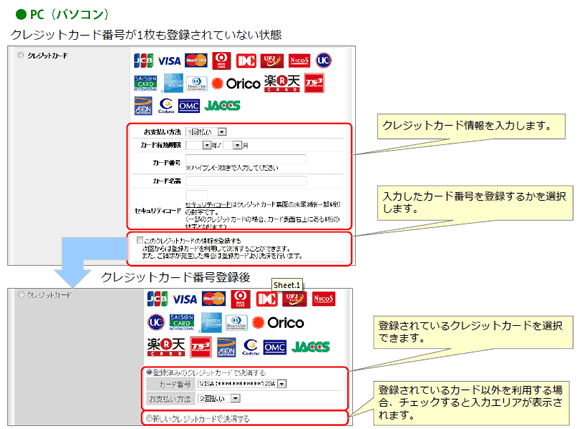Click the カード名義 input field
Viewport: 580px width, 429px height.
pos(246,181)
